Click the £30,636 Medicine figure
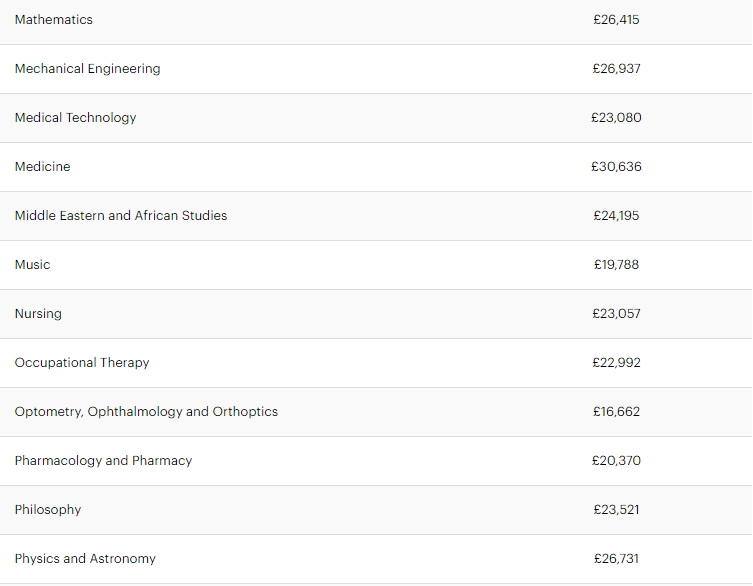 tap(616, 167)
